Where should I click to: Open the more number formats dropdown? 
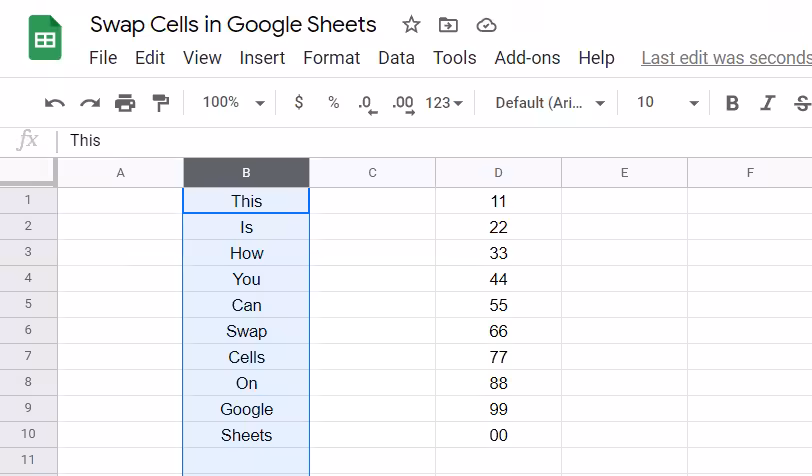pyautogui.click(x=444, y=103)
